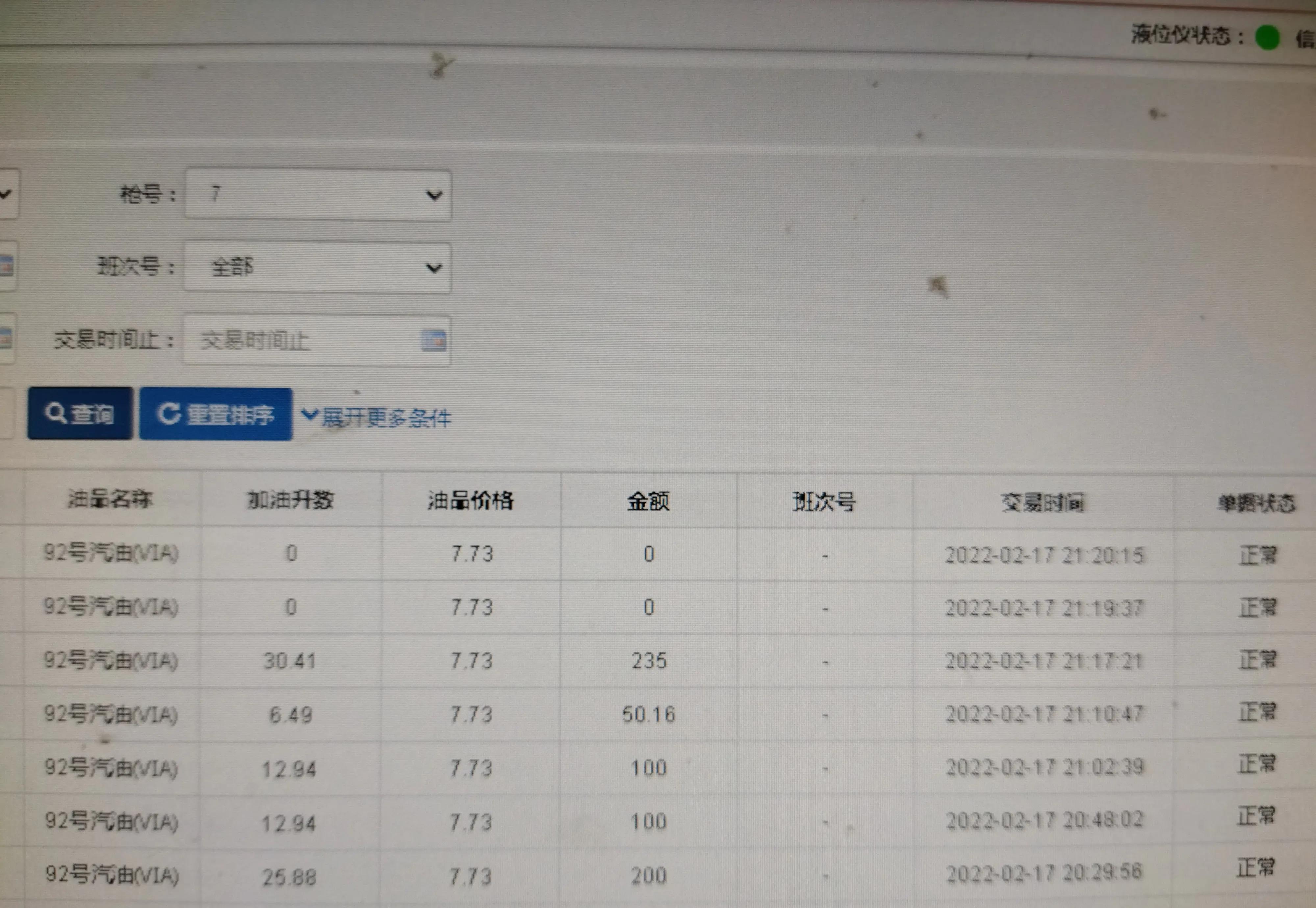This screenshot has width=1316, height=908.
Task: Sort by 班次号 column header
Action: tap(824, 502)
